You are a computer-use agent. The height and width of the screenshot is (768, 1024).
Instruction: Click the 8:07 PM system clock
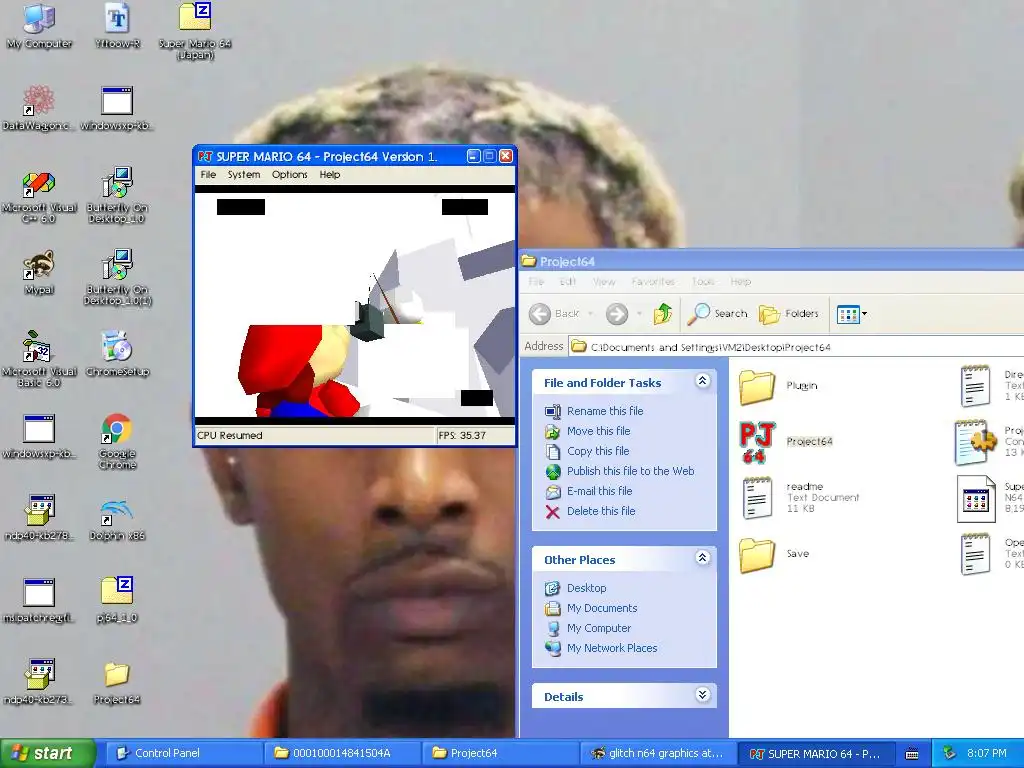(x=986, y=753)
